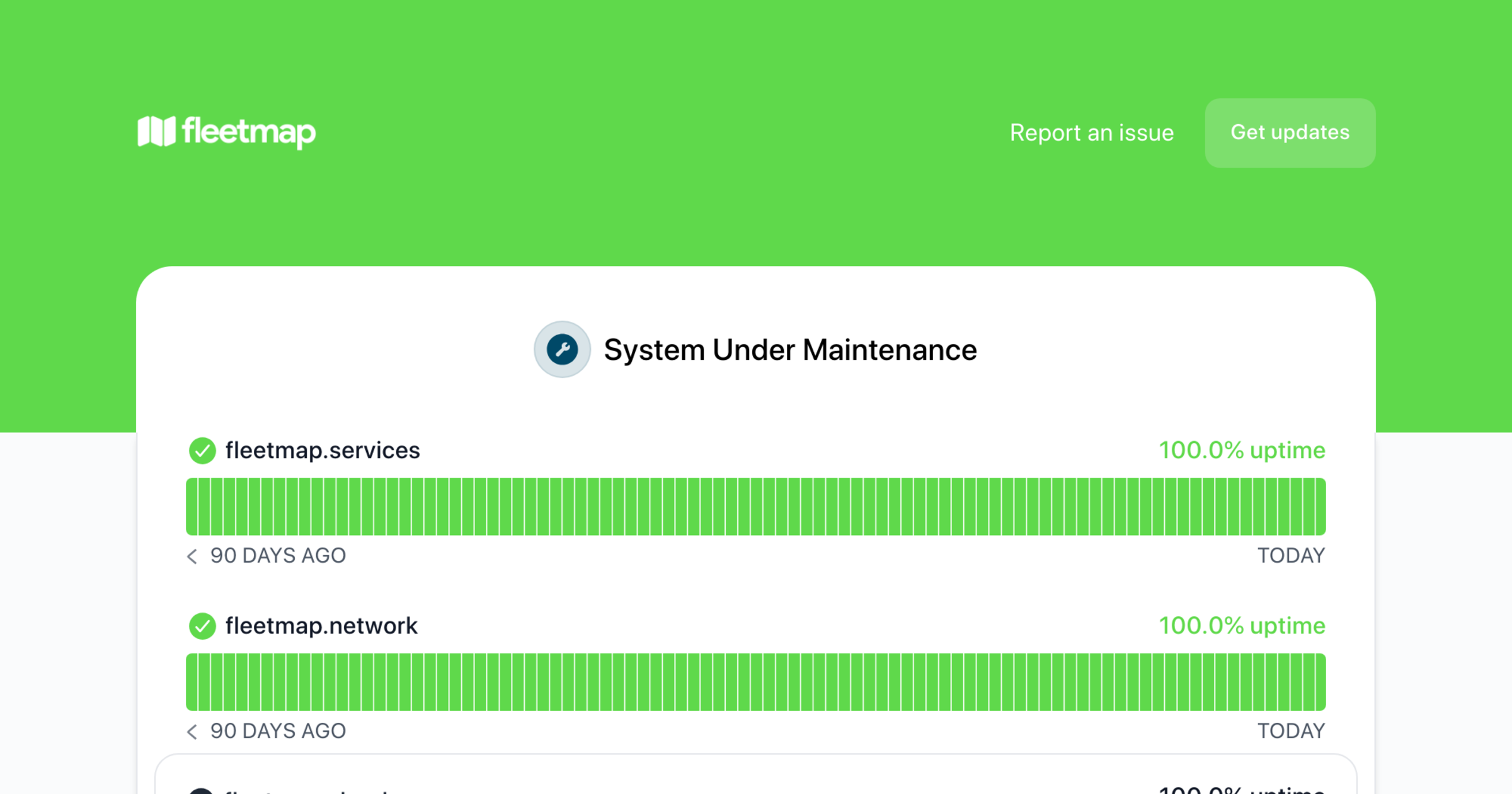This screenshot has height=794, width=1512.
Task: Click the fleetmap map logo icon
Action: click(156, 132)
